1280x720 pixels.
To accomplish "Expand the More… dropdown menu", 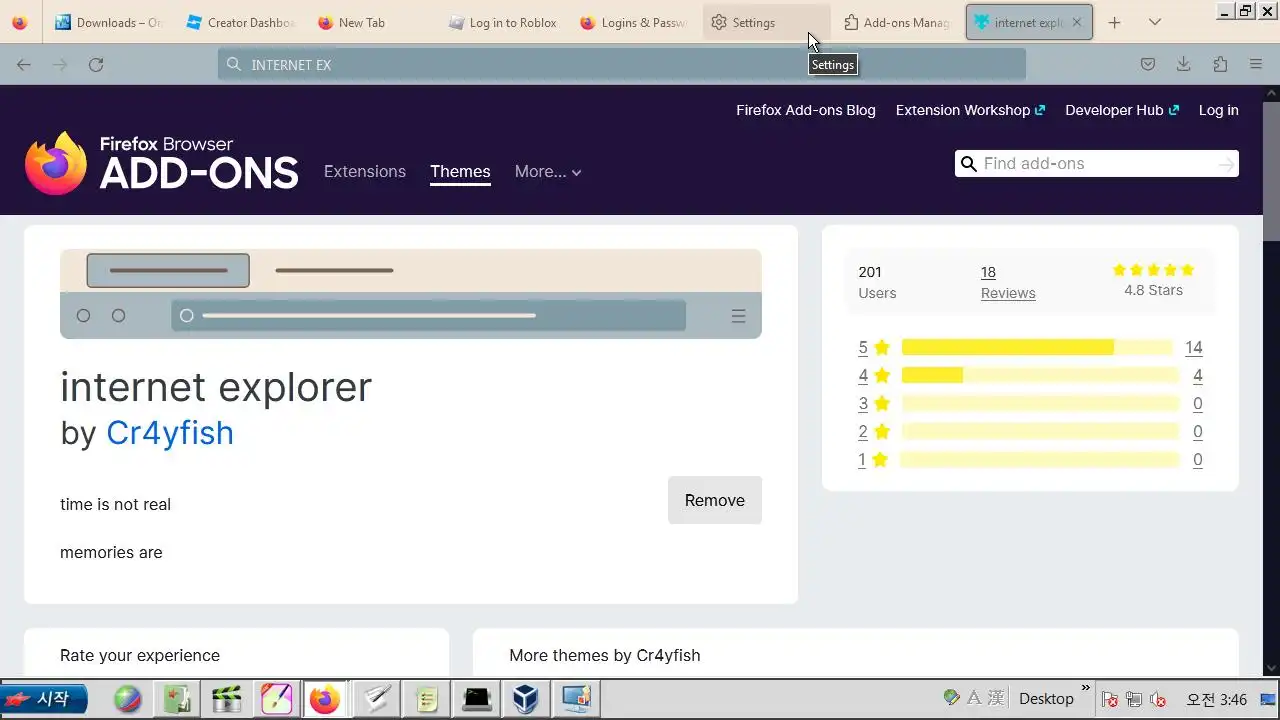I will click(x=548, y=171).
